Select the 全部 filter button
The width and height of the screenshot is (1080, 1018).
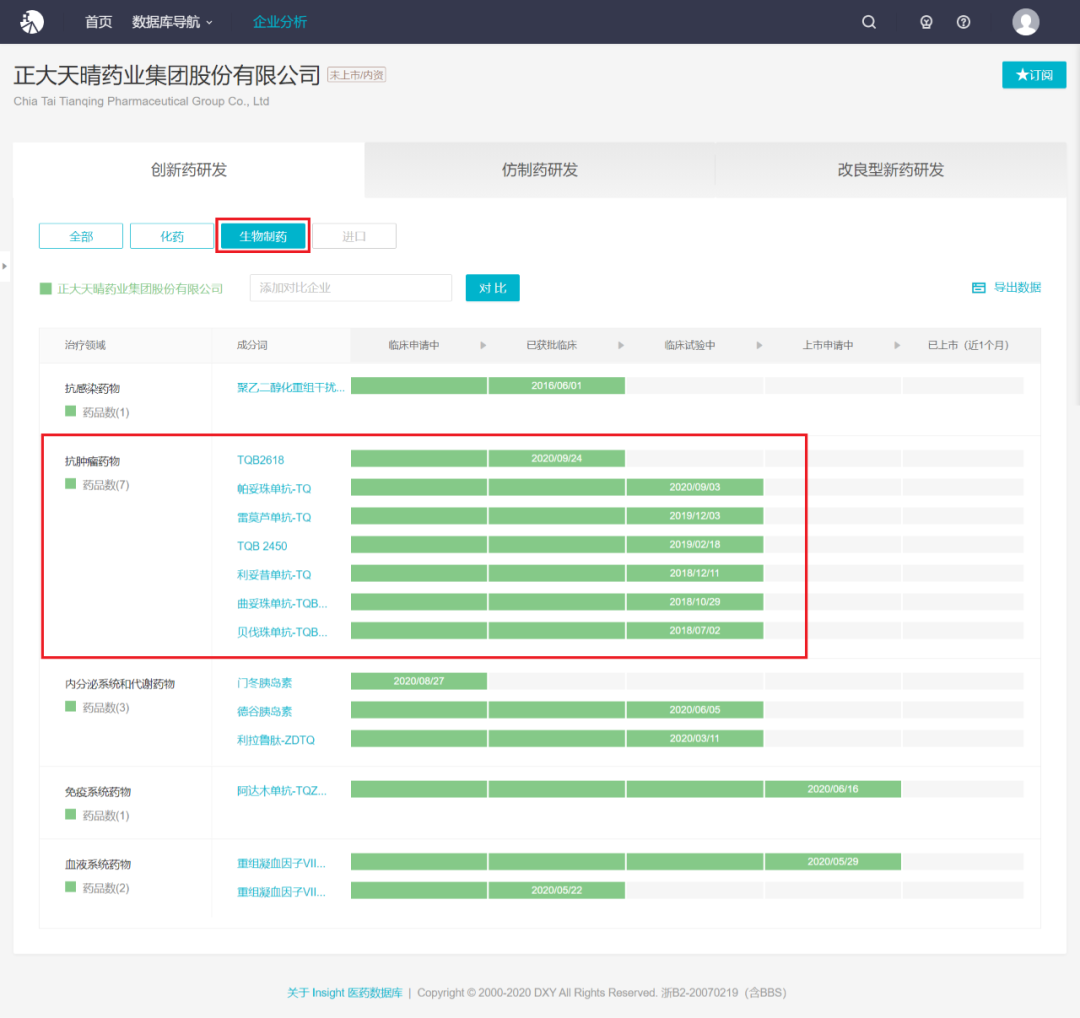(x=81, y=236)
